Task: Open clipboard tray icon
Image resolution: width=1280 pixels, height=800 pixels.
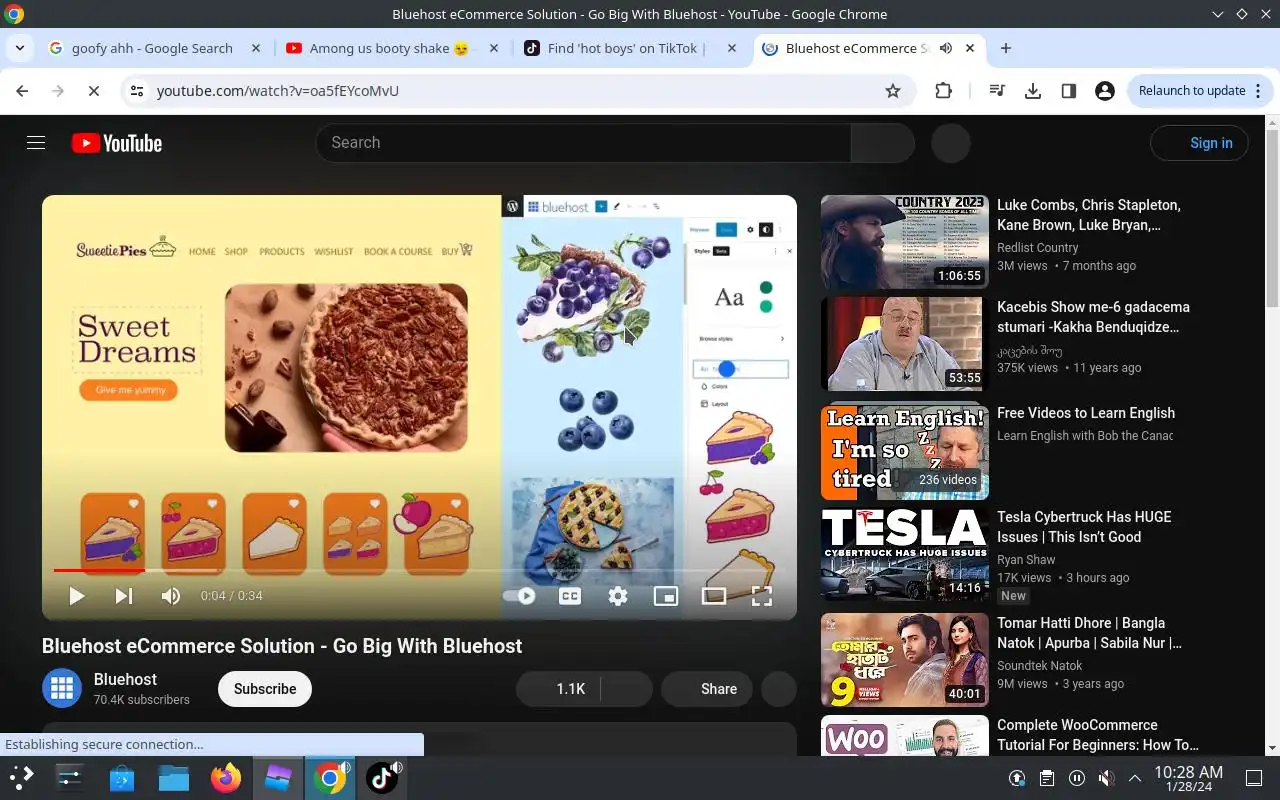Action: click(x=1046, y=778)
